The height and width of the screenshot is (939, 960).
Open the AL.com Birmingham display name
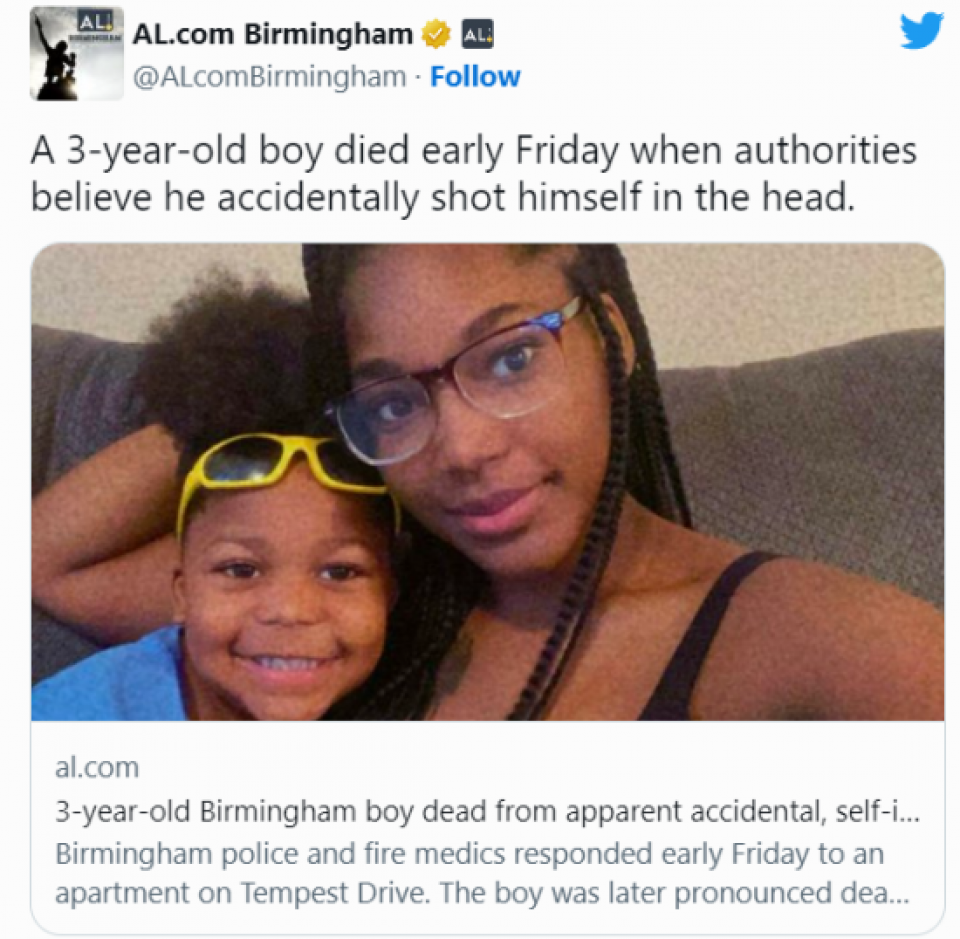coord(273,34)
